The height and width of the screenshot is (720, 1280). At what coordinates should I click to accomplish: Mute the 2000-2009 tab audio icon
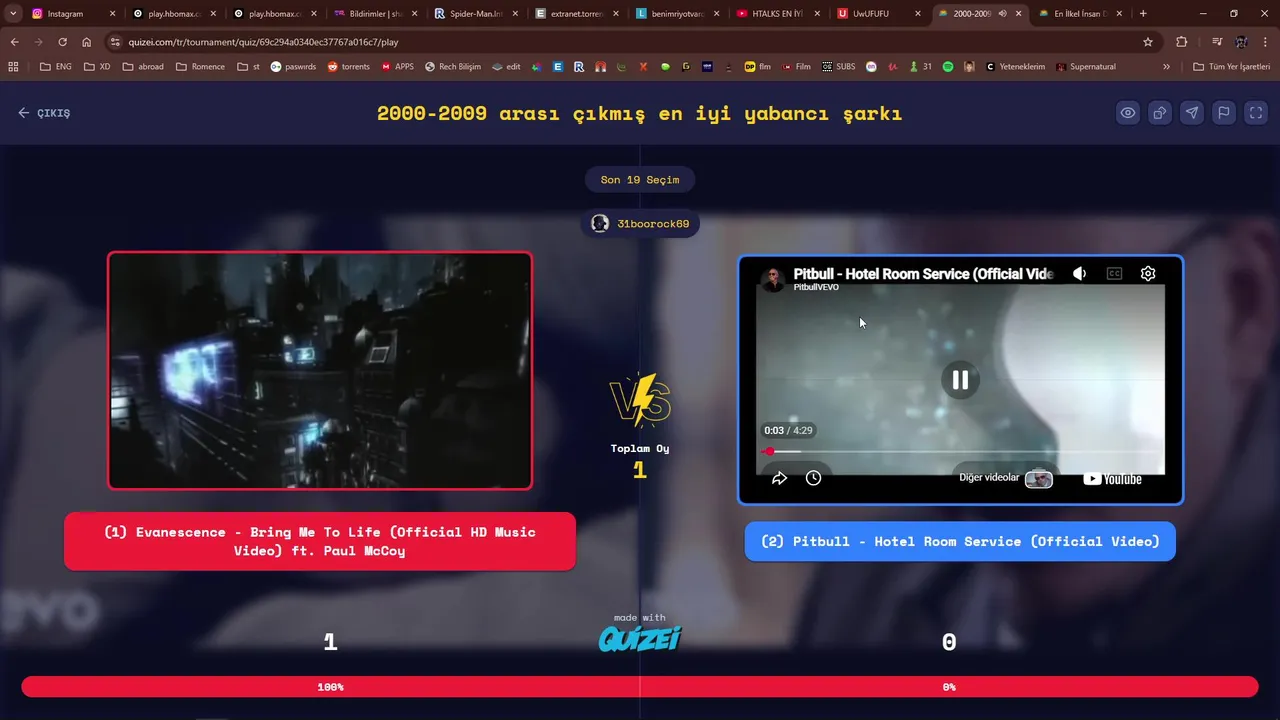coord(1002,14)
